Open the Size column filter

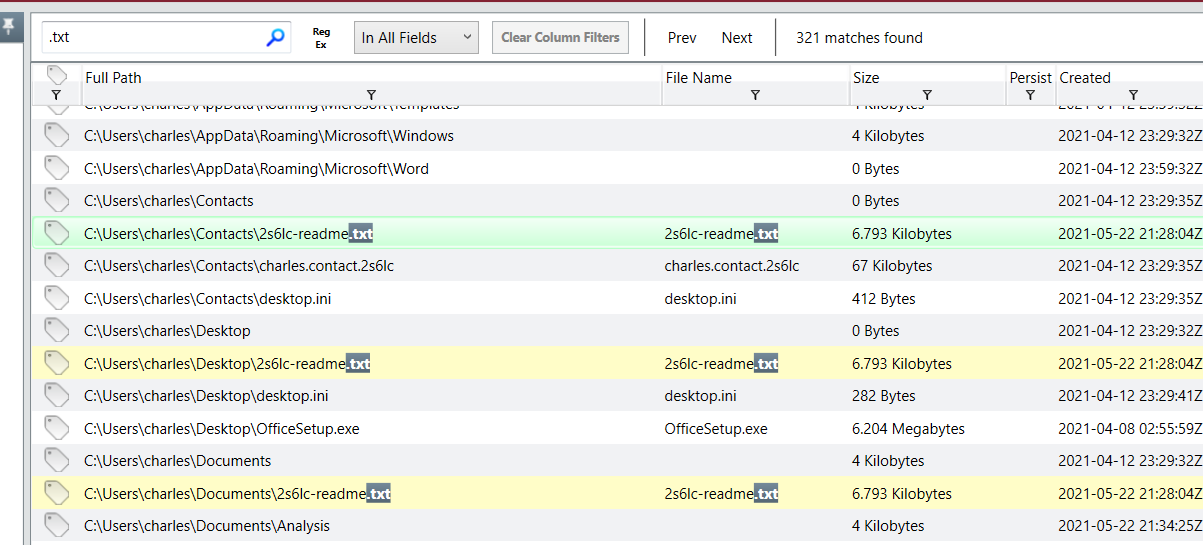coord(927,95)
